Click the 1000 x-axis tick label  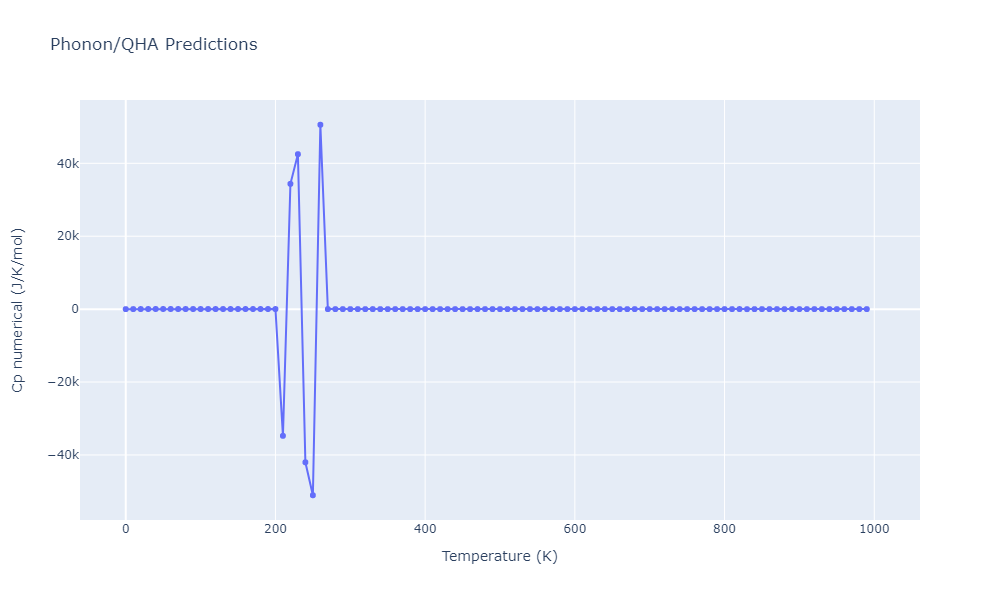point(874,529)
